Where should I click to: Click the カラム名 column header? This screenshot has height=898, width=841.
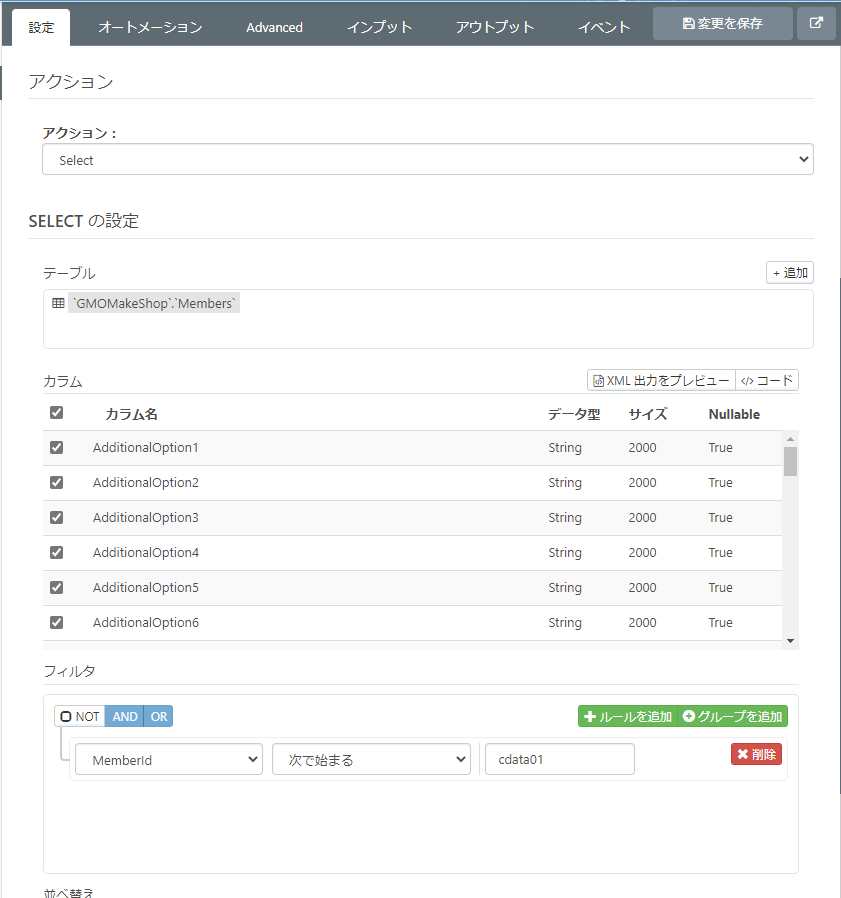[131, 414]
